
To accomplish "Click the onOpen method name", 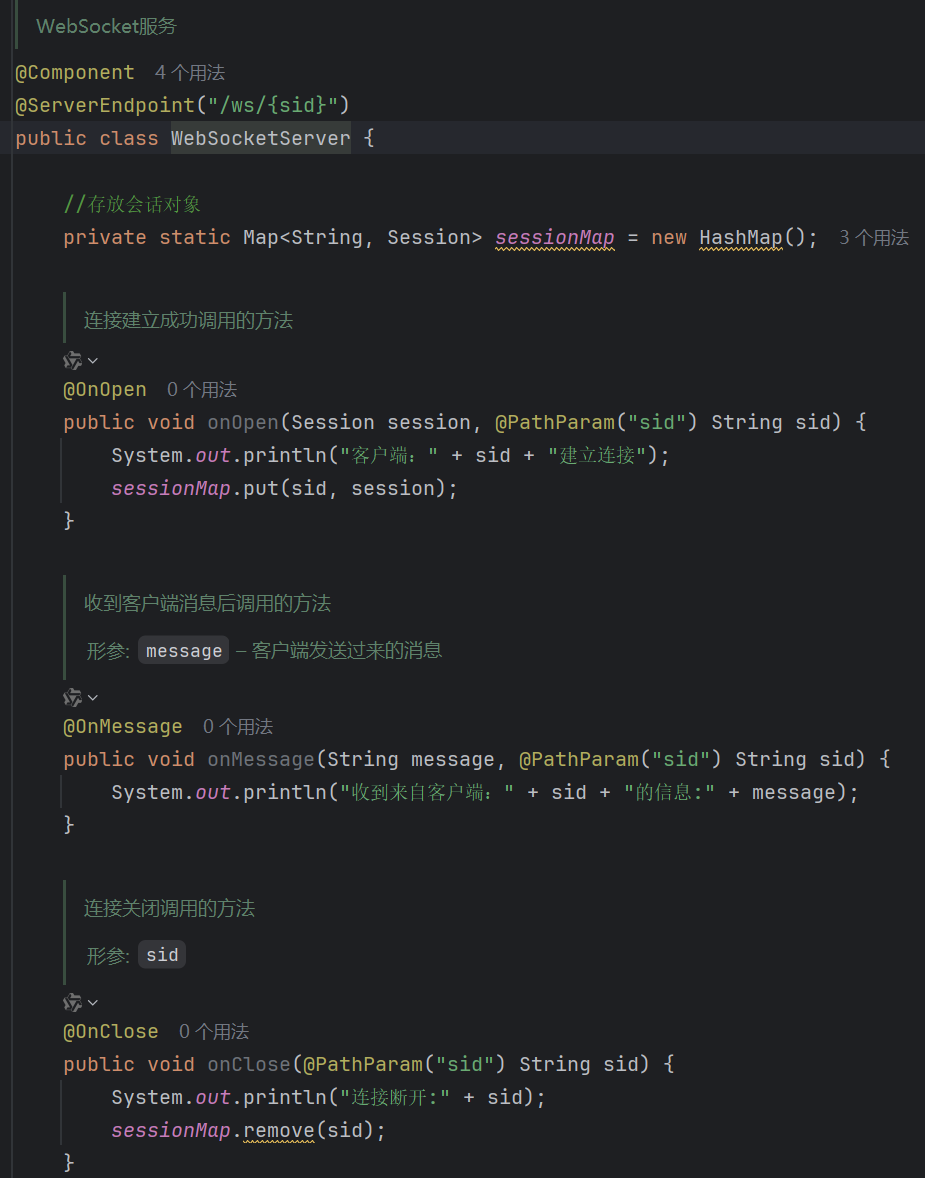I will click(243, 422).
